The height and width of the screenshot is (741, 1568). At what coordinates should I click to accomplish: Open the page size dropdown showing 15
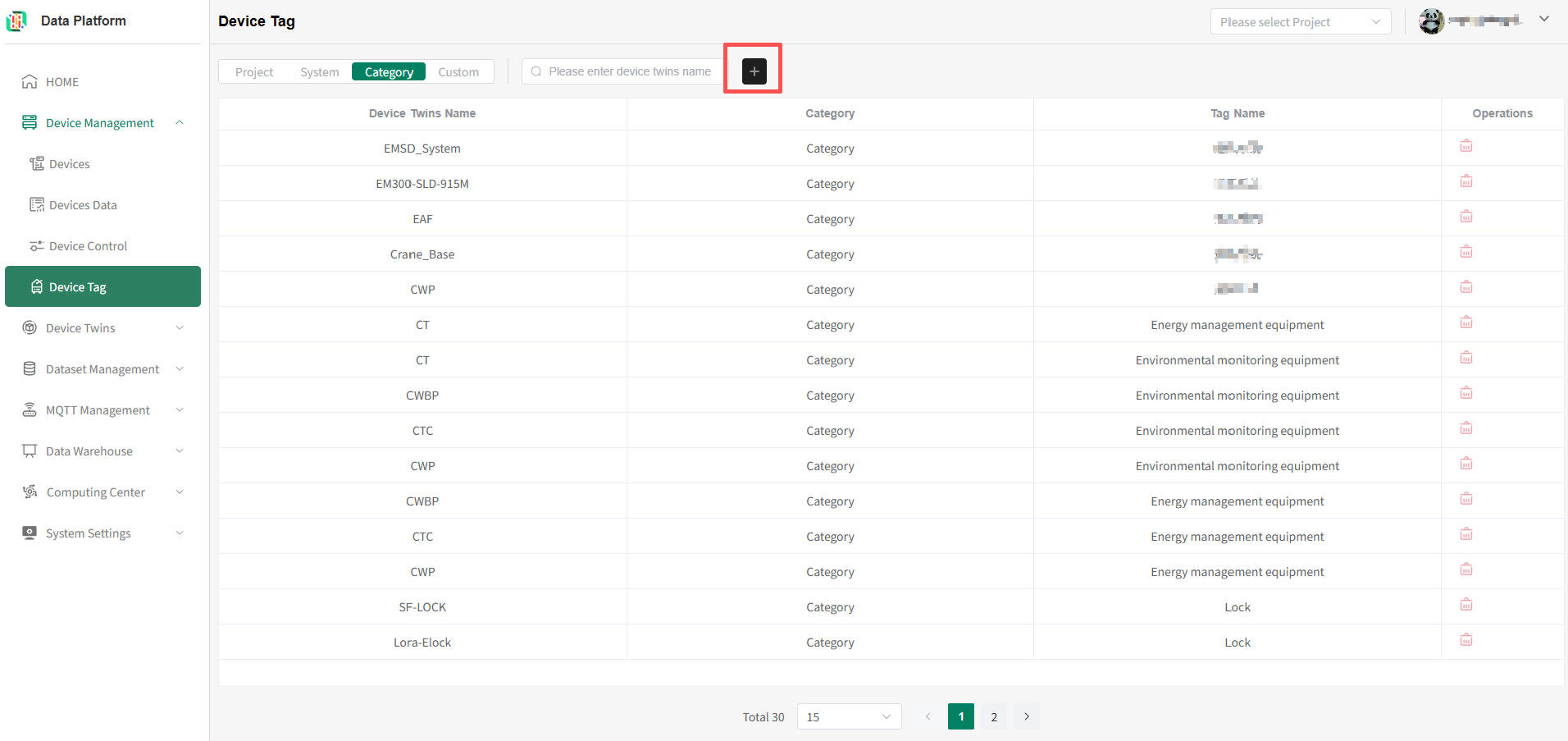(x=848, y=716)
